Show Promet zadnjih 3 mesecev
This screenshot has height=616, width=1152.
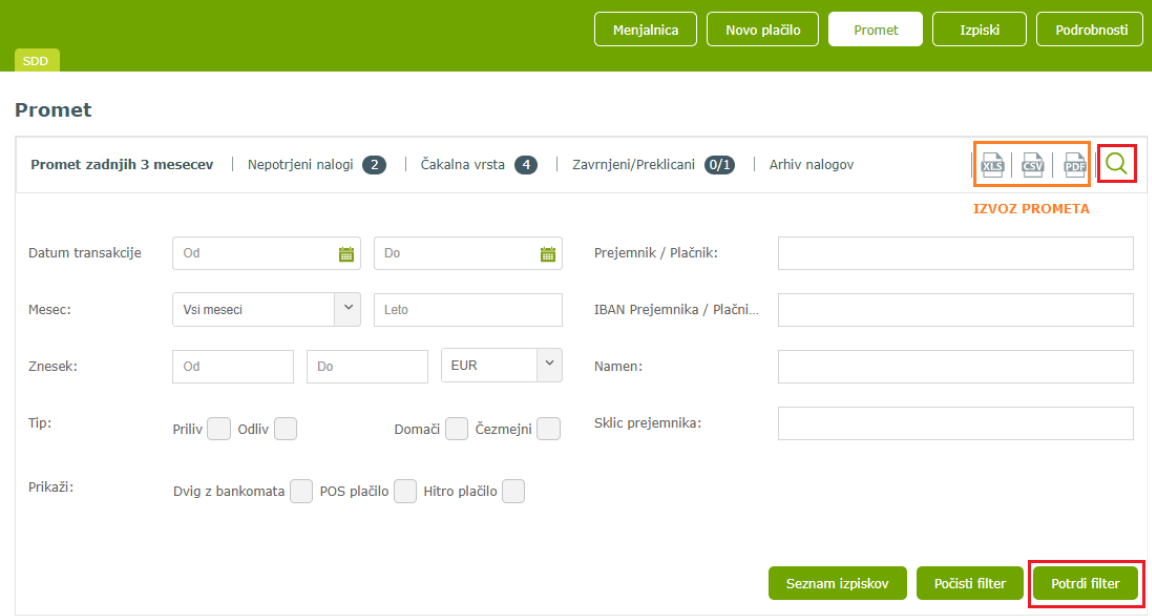tap(122, 165)
